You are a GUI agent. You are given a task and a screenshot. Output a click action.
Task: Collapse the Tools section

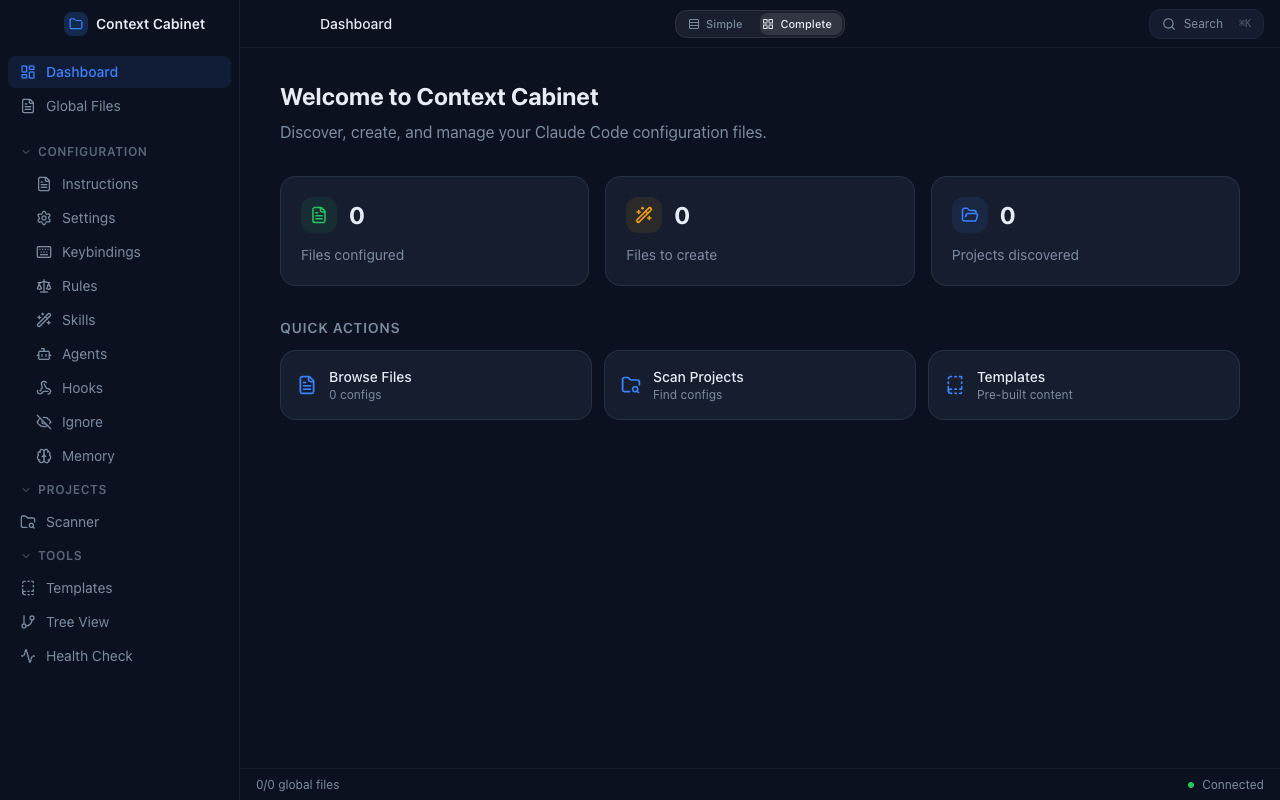click(x=25, y=555)
